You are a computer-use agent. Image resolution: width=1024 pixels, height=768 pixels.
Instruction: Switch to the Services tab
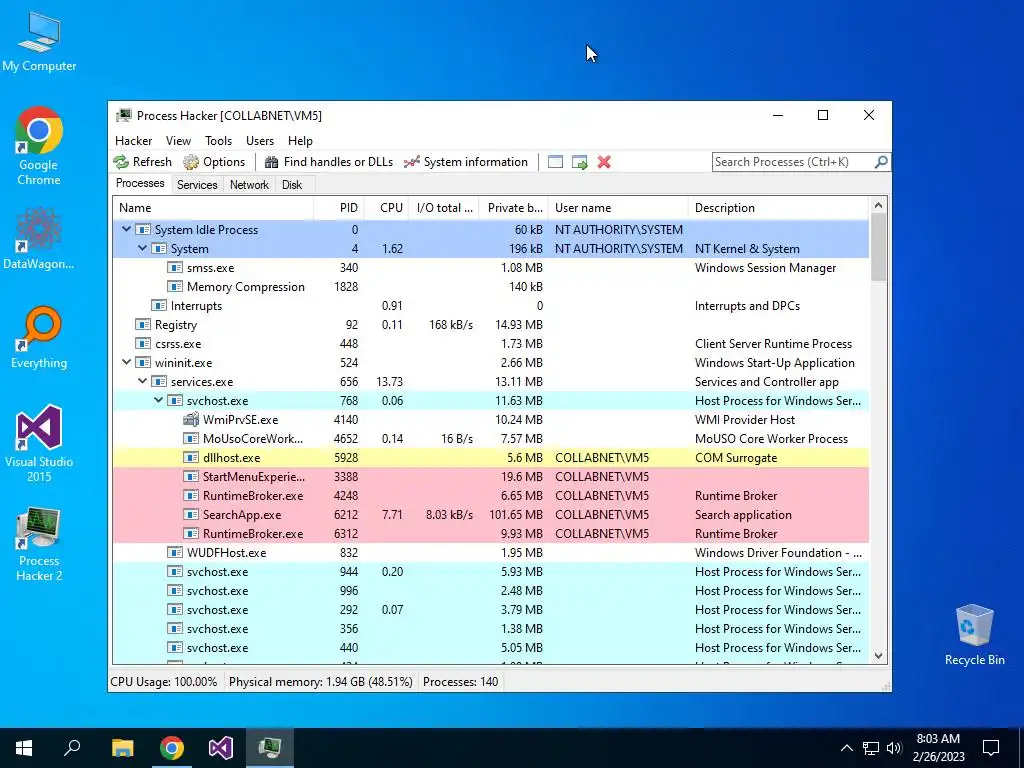(x=197, y=185)
